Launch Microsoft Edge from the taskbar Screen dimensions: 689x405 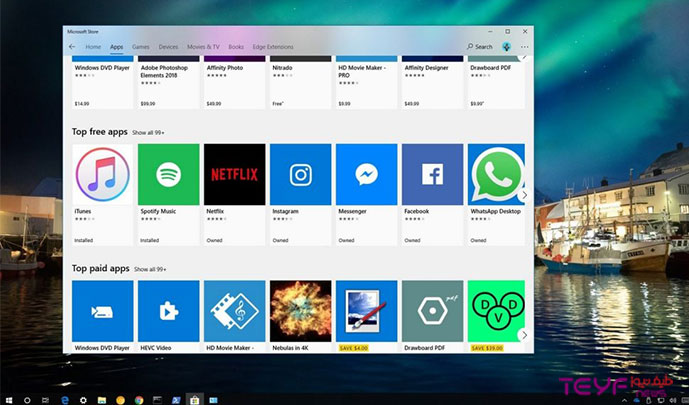click(65, 400)
